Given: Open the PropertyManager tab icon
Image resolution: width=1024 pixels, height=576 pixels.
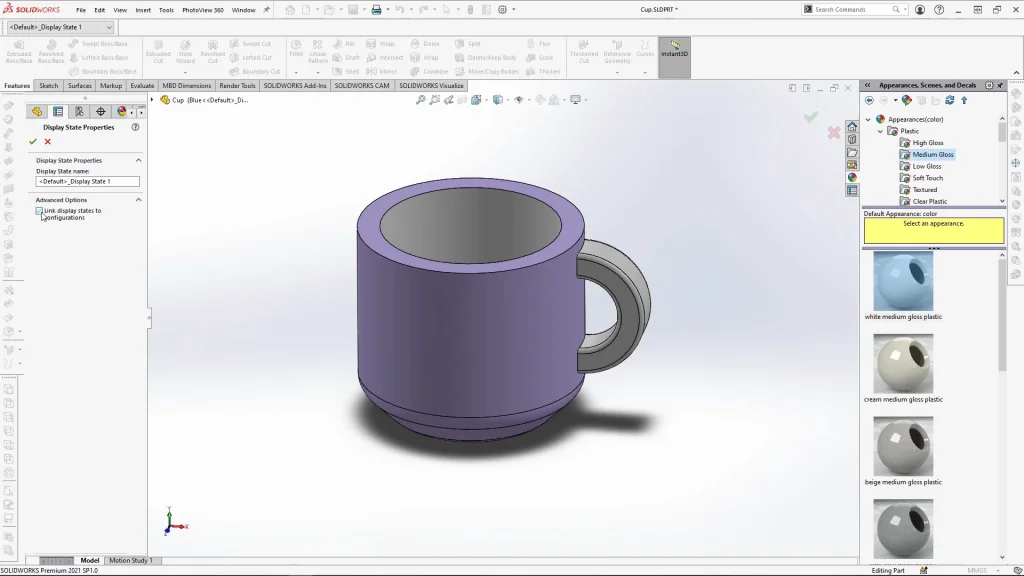Looking at the screenshot, I should pos(58,112).
